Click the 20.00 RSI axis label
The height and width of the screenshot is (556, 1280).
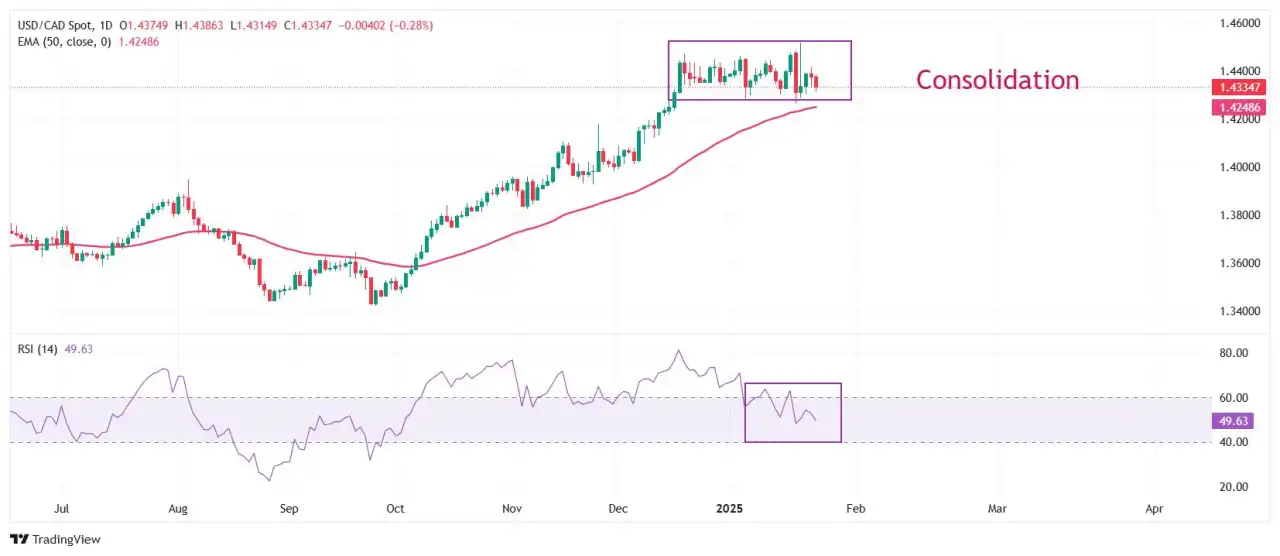click(x=1233, y=487)
